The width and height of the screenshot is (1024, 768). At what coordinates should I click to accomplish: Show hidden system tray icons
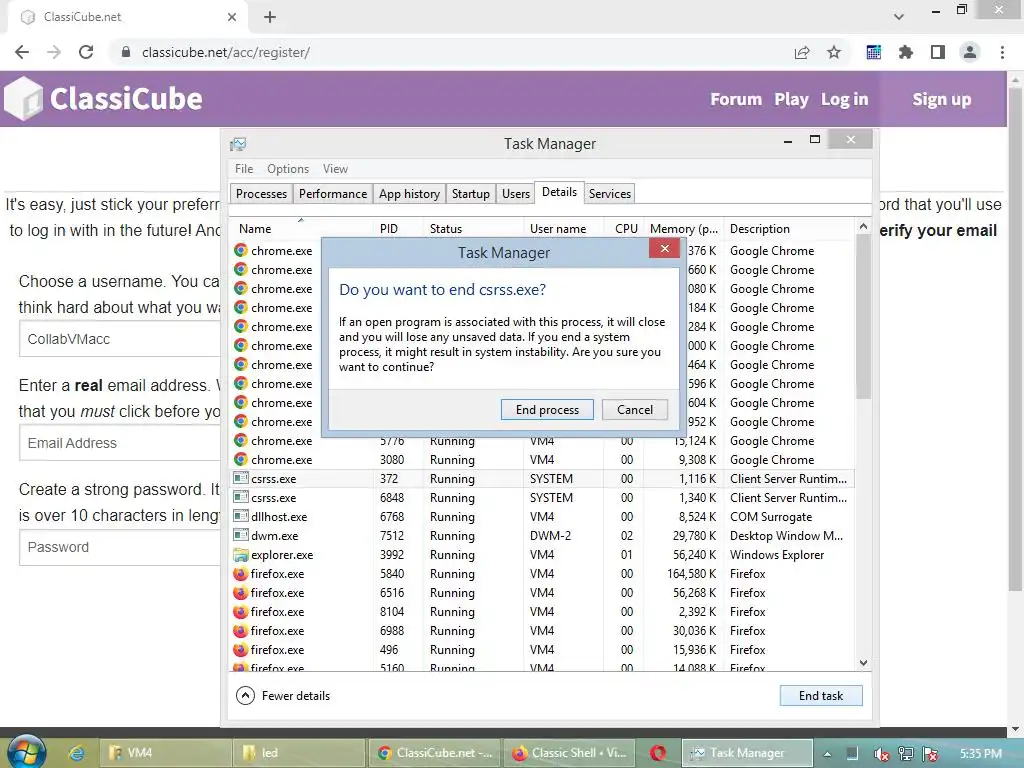827,754
